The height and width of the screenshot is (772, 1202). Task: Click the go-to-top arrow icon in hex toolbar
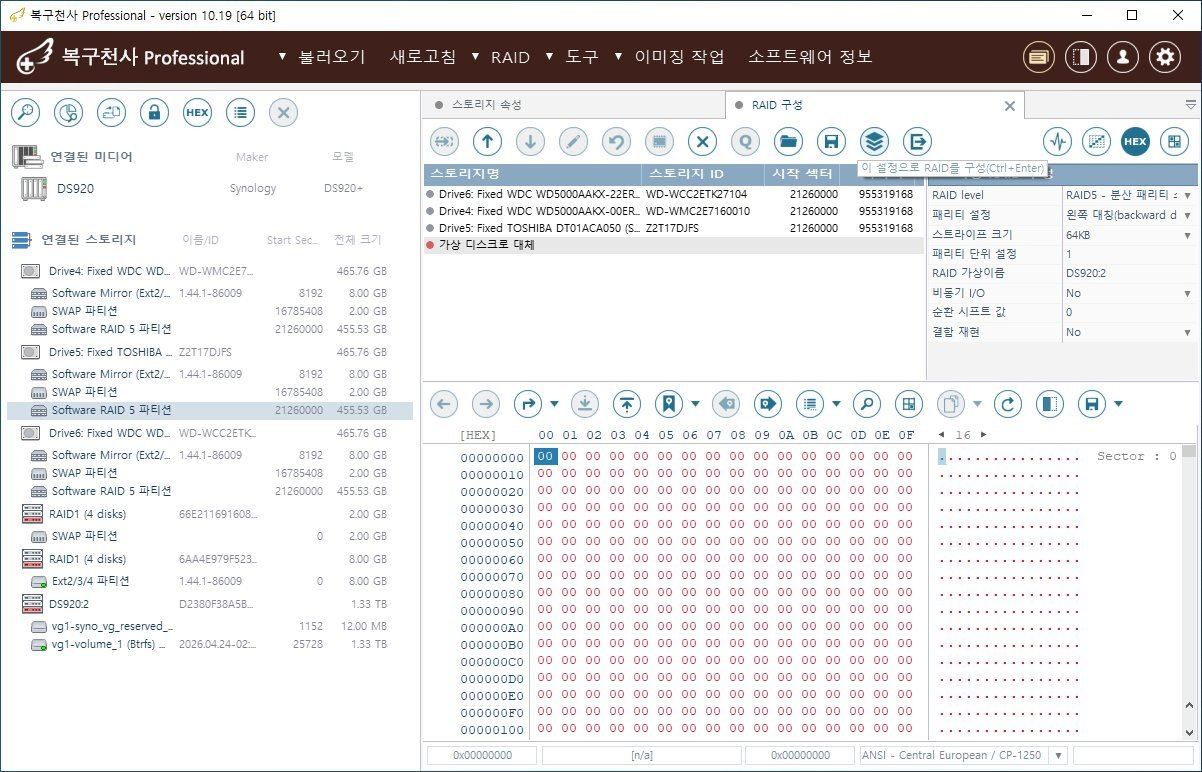pos(627,404)
